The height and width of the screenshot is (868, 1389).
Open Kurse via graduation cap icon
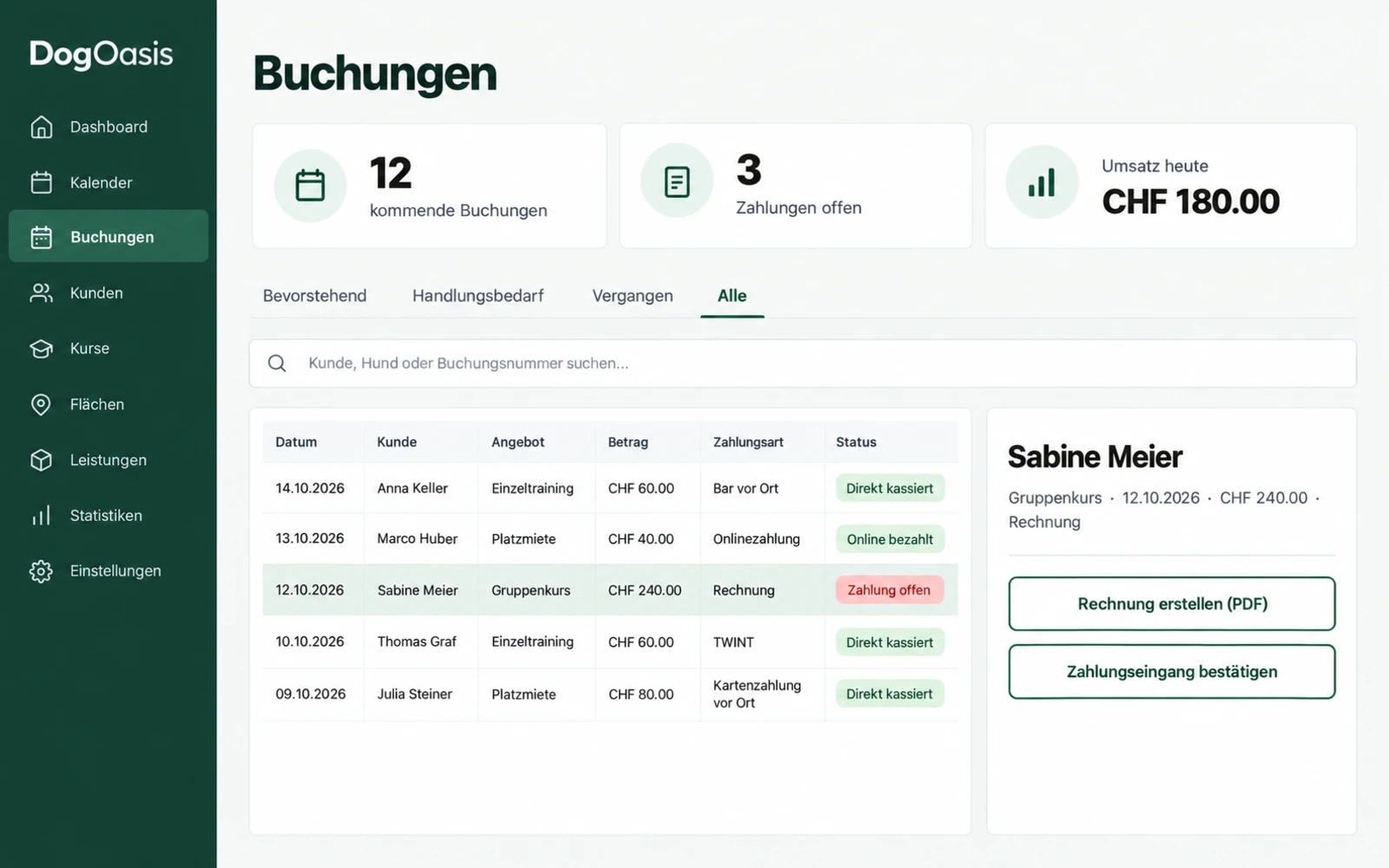[x=41, y=348]
